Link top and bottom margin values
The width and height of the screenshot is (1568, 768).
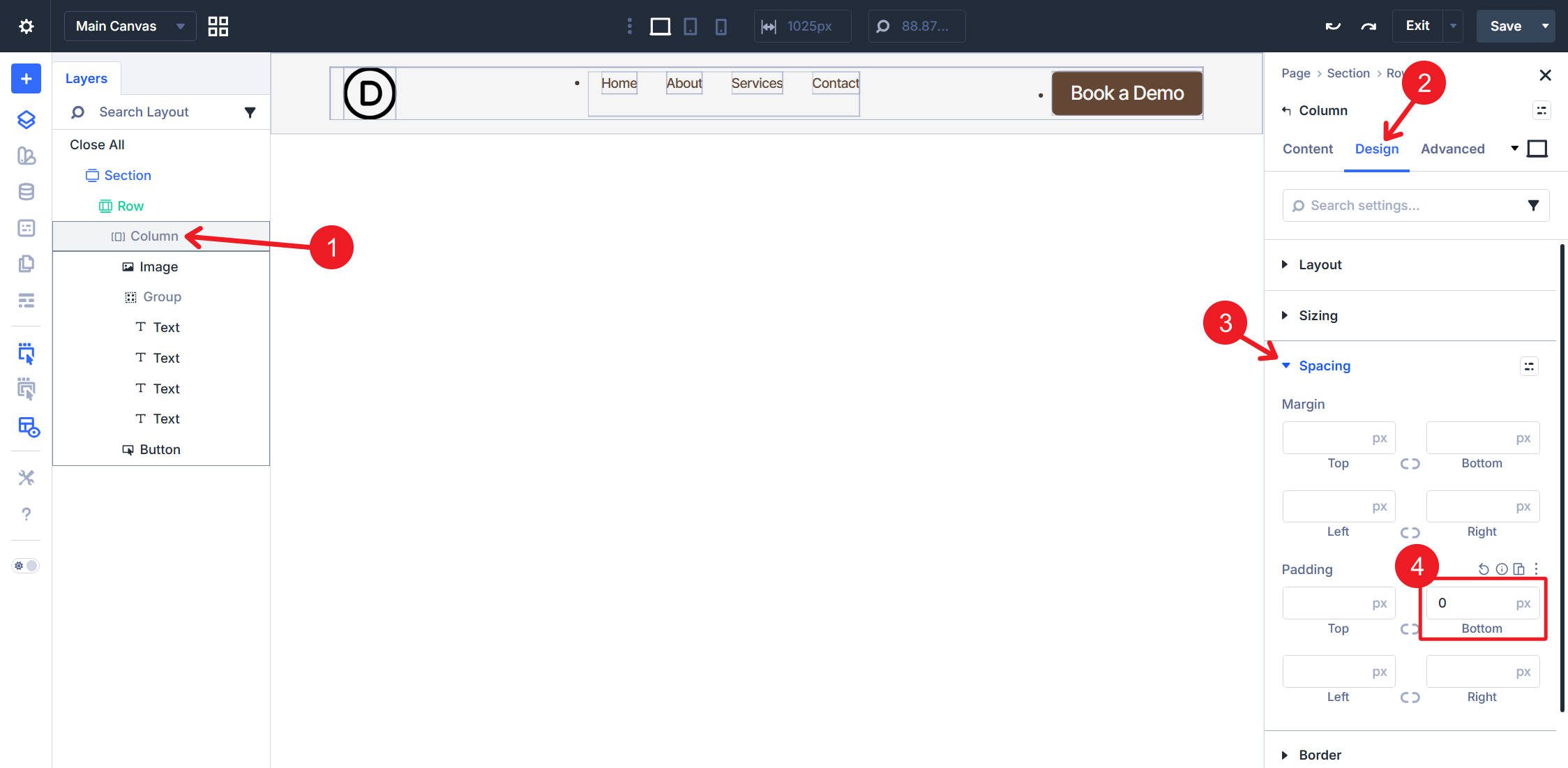1410,463
